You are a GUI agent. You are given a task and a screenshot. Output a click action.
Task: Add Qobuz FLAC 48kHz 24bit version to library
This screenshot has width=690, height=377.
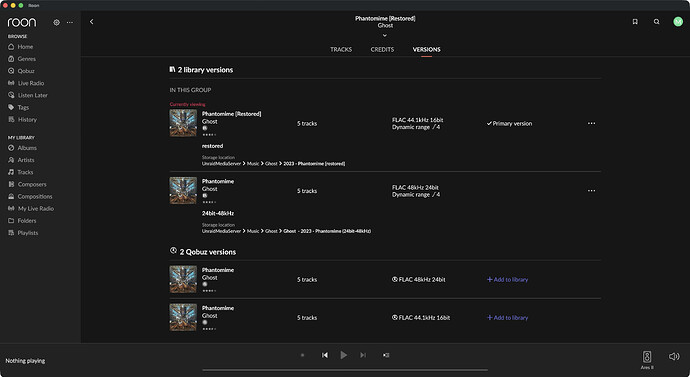tap(507, 279)
